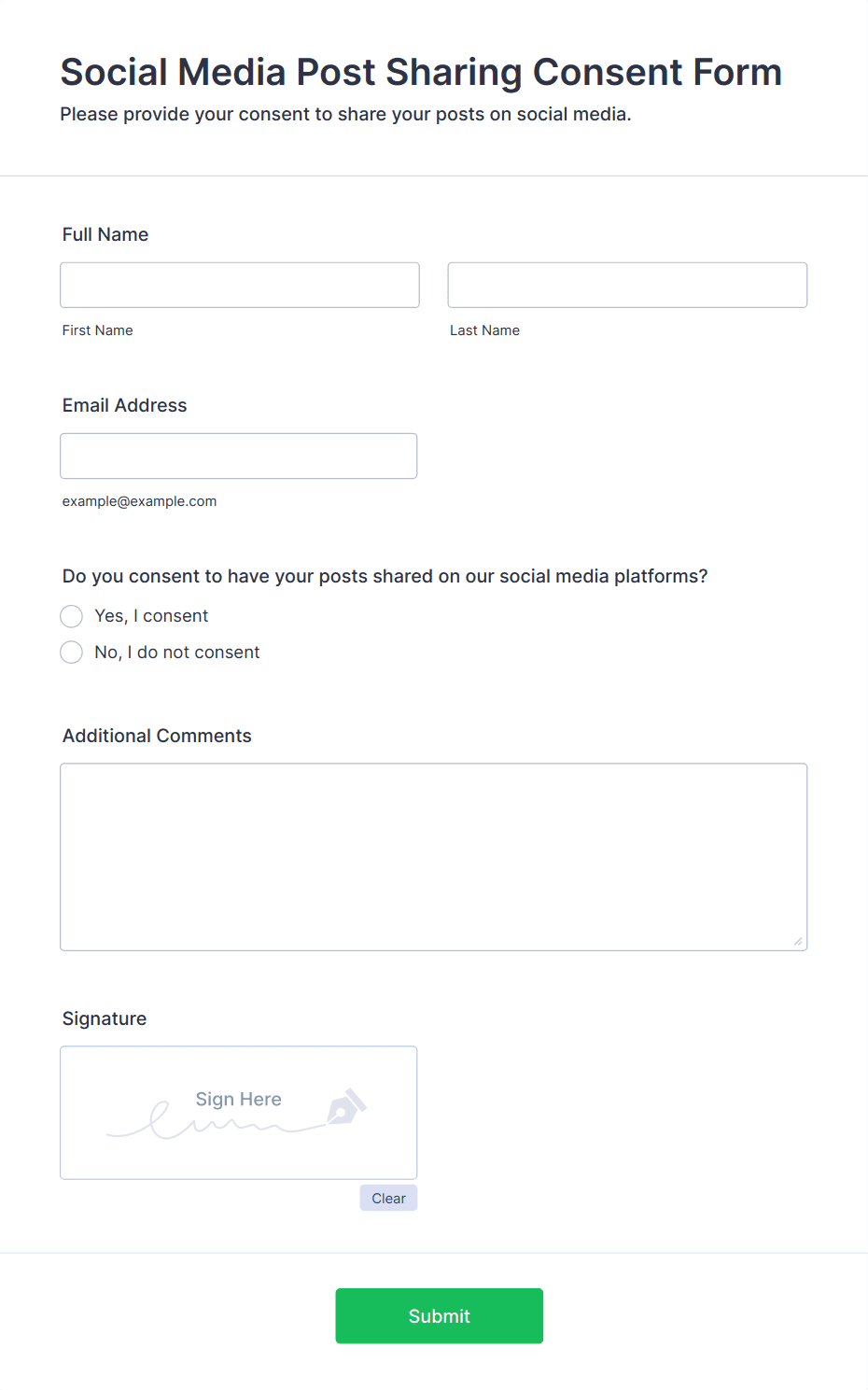Click the "Yes, I consent" label text
Image resolution: width=868 pixels, height=1390 pixels.
(x=151, y=616)
